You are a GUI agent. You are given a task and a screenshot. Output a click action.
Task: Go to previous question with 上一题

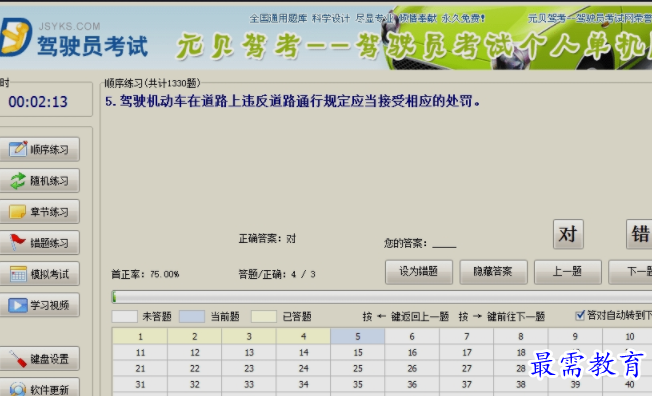coord(568,272)
